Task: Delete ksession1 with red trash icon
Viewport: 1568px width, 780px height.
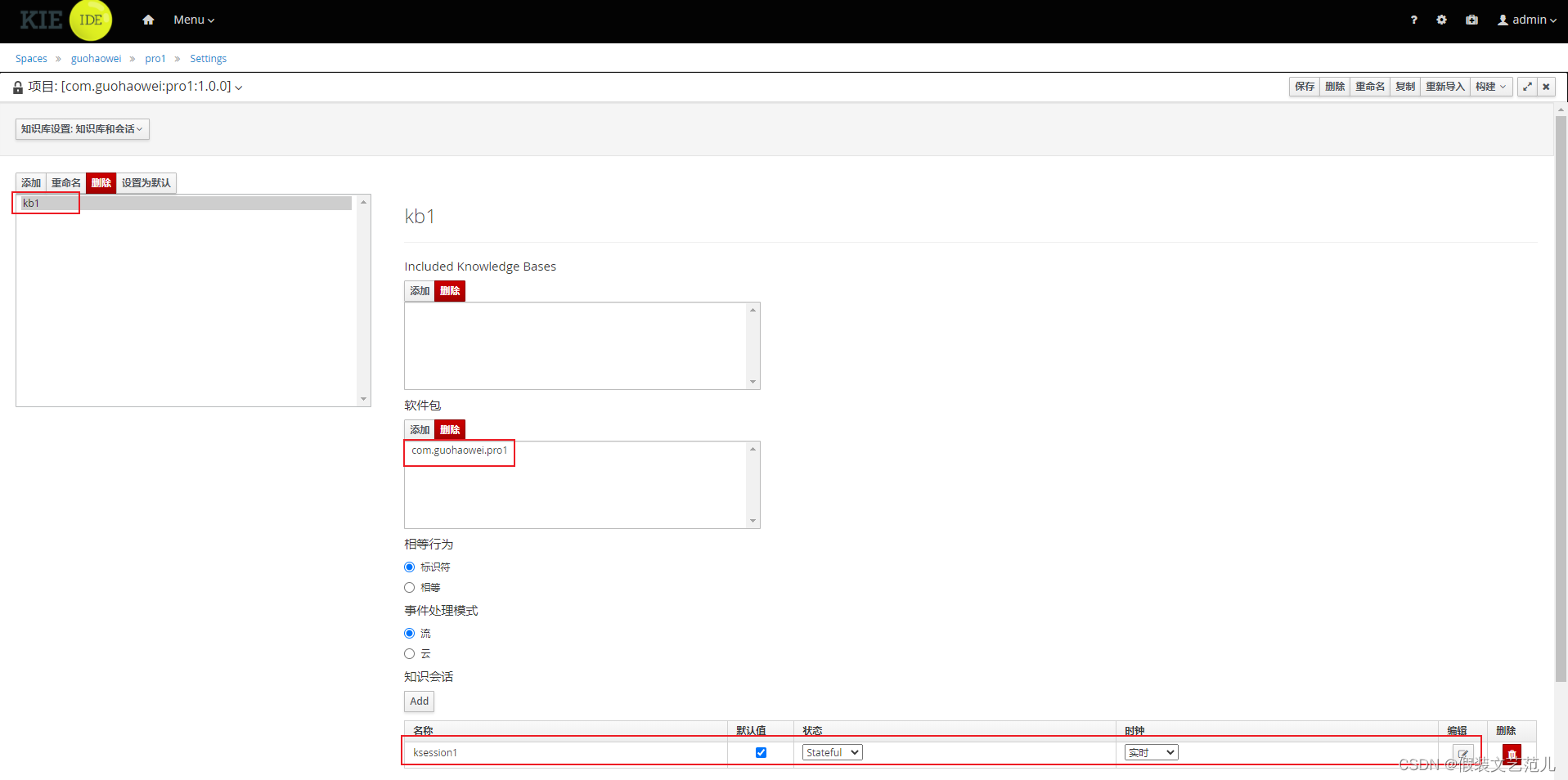Action: [1512, 753]
